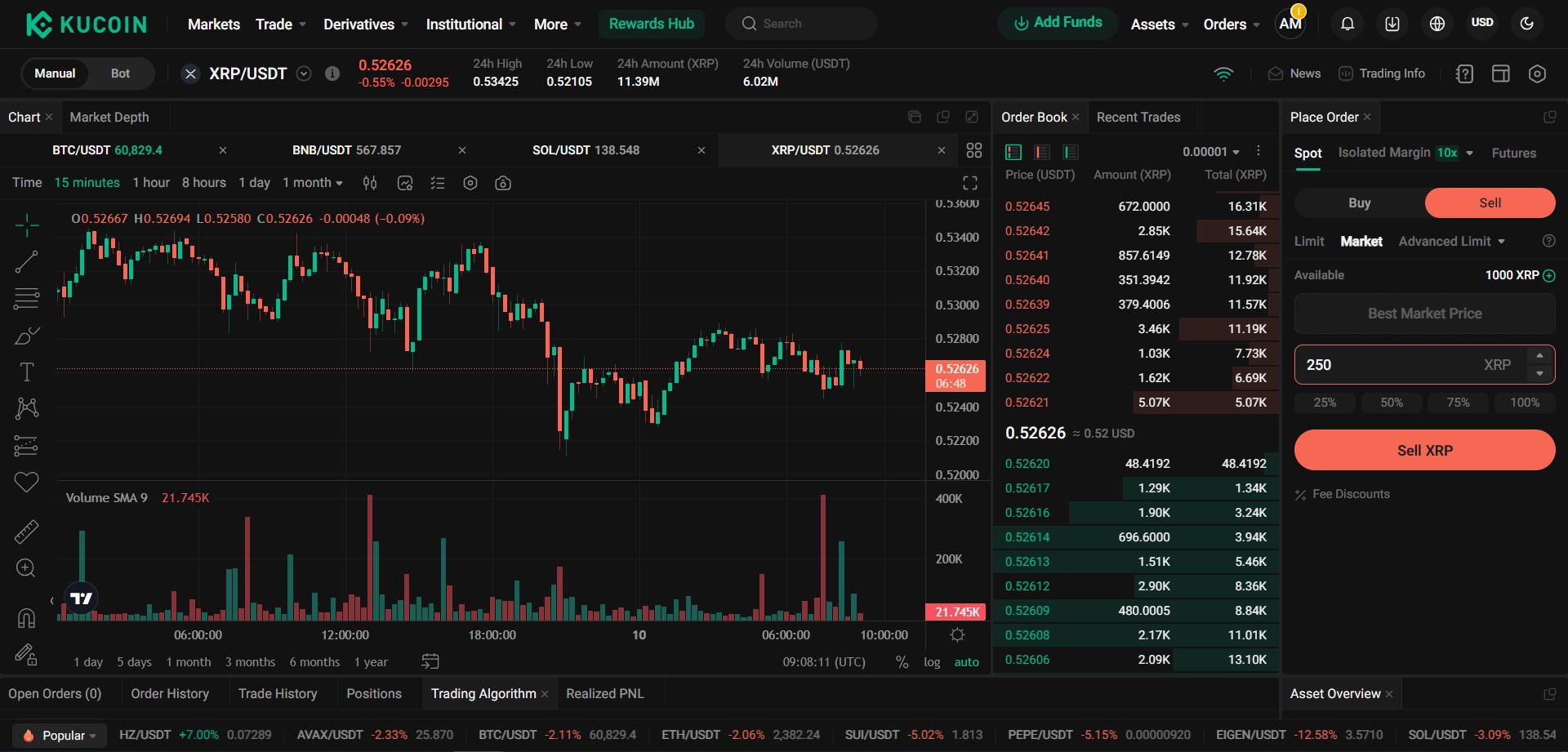Open the Fee Discounts link
The image size is (1568, 752).
tap(1343, 494)
